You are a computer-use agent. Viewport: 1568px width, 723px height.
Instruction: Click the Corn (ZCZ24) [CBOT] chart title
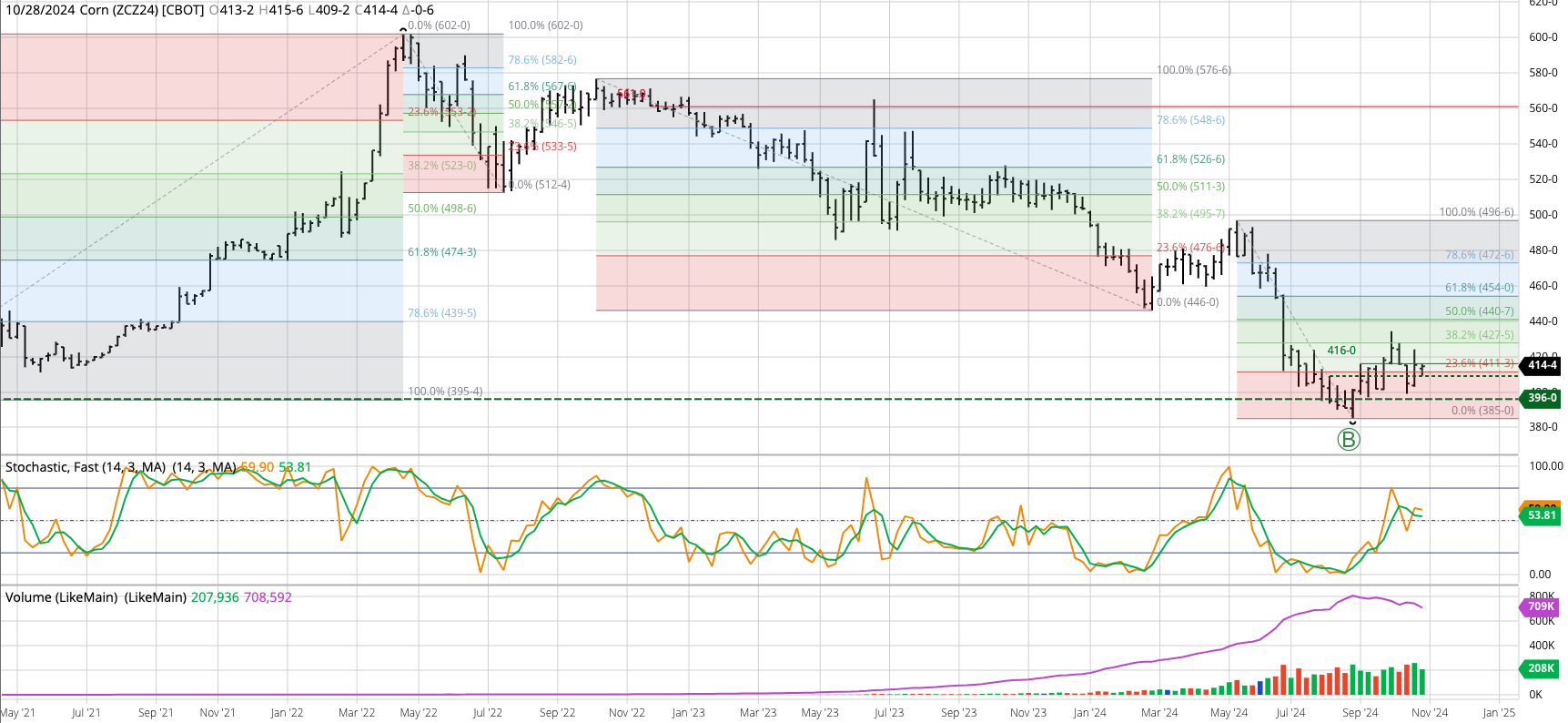104,10
